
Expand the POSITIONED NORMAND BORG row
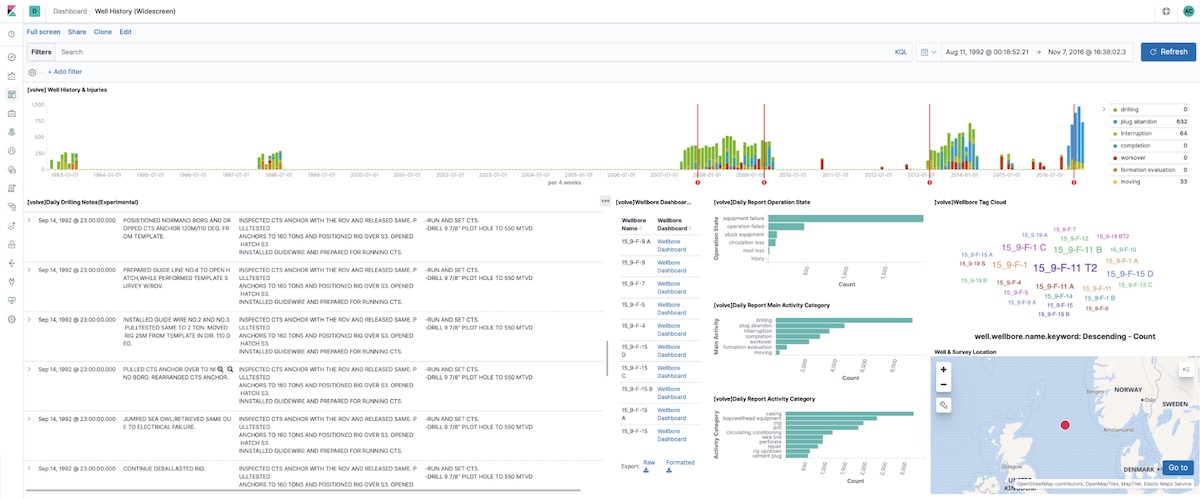click(30, 220)
